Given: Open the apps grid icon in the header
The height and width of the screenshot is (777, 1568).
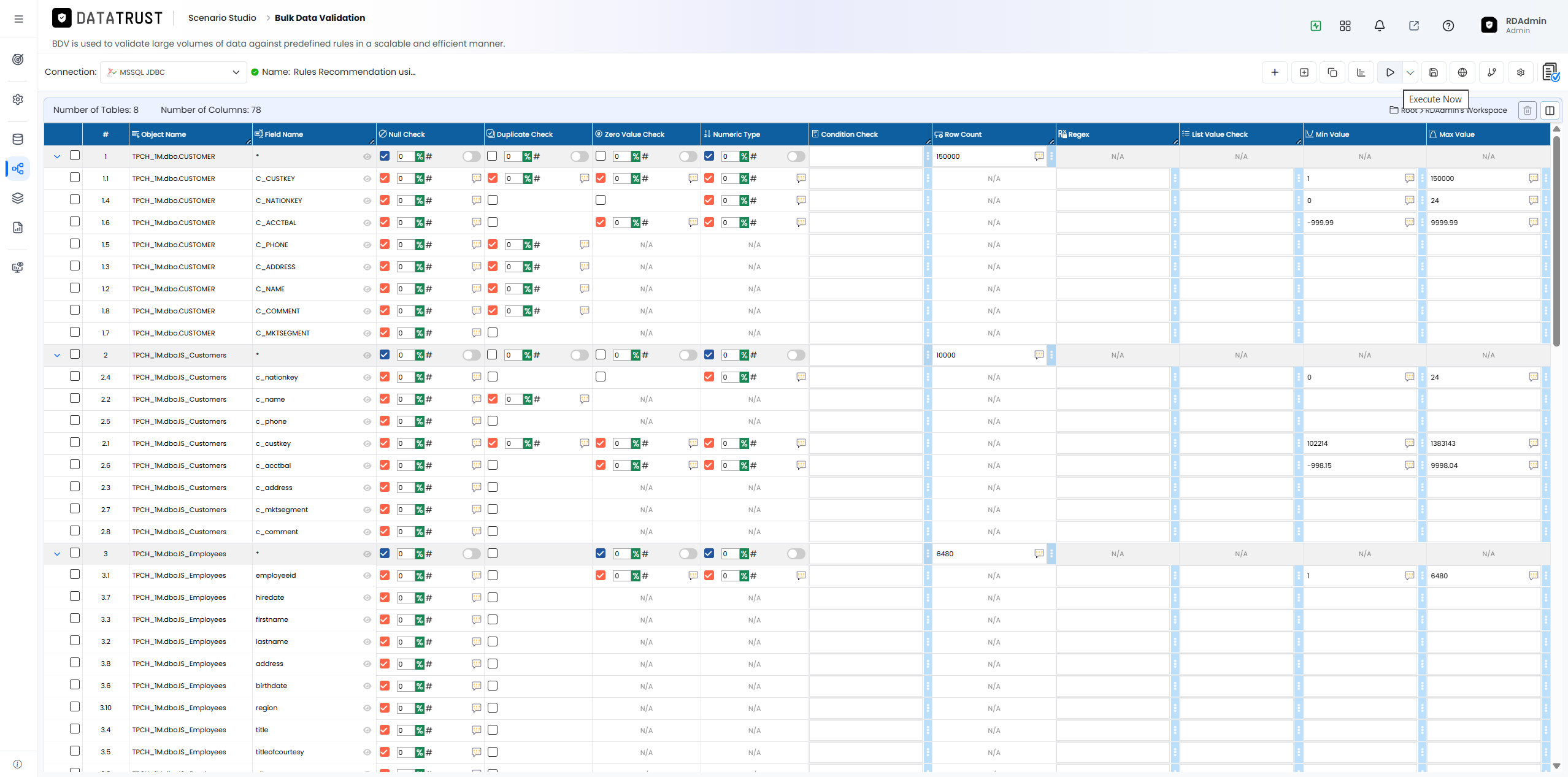Looking at the screenshot, I should tap(1345, 26).
